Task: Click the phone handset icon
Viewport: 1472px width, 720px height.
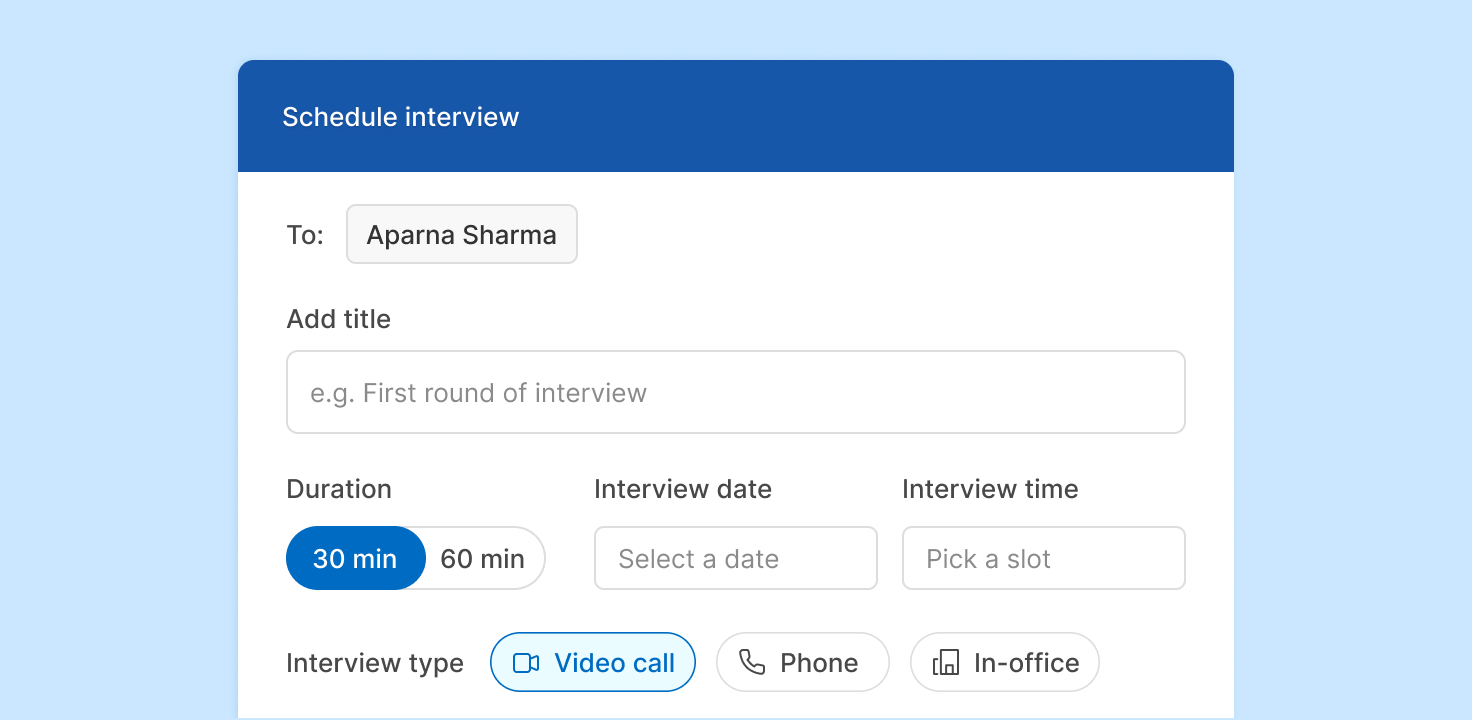Action: [x=752, y=662]
